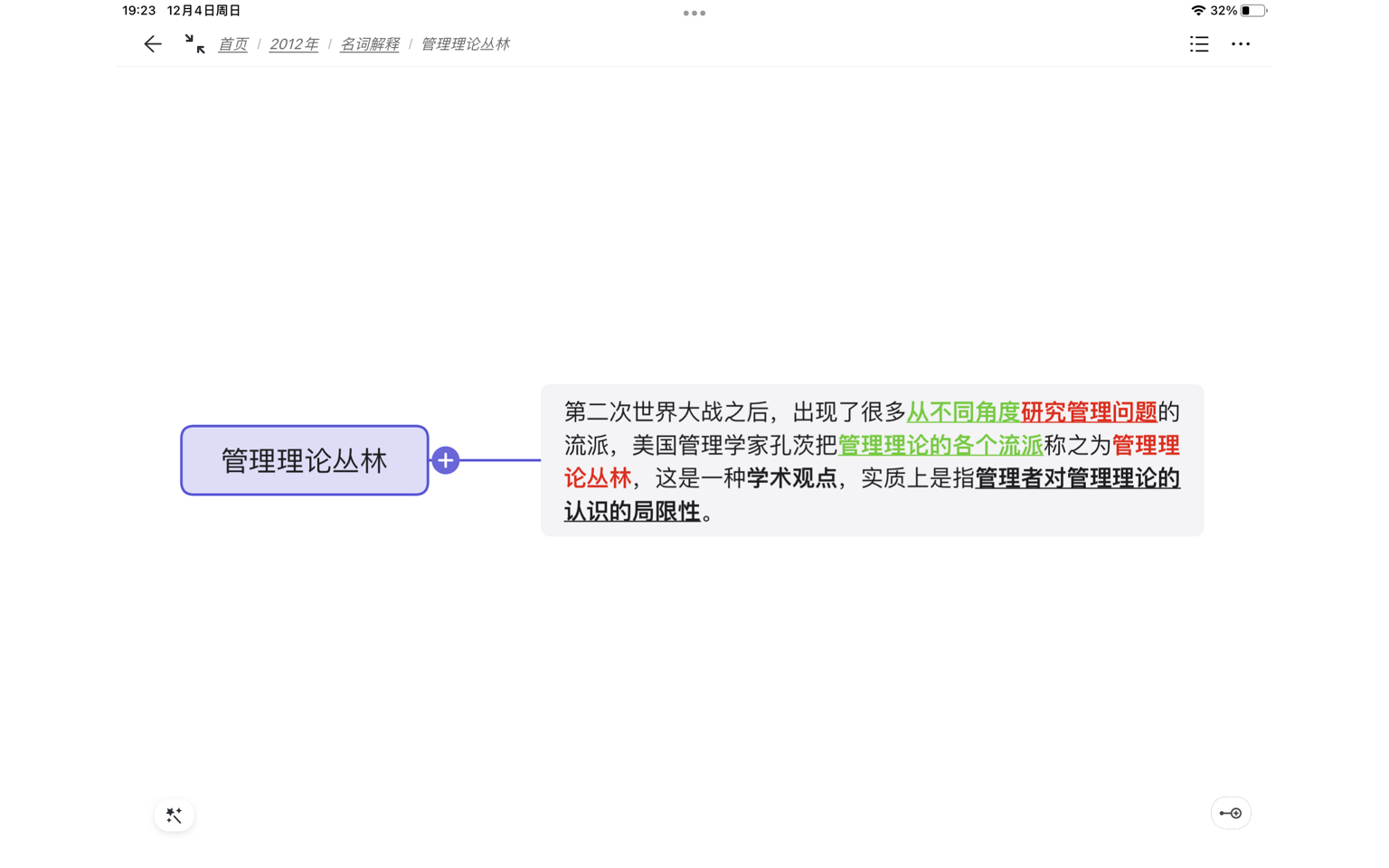This screenshot has height=868, width=1389.
Task: Select the definition note text box
Action: [x=872, y=460]
